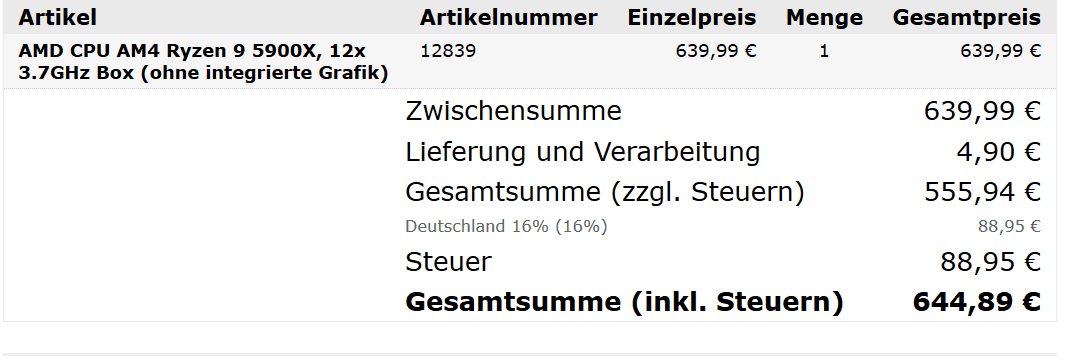Click the Einzelpreis column header
The image size is (1084, 361).
[691, 17]
